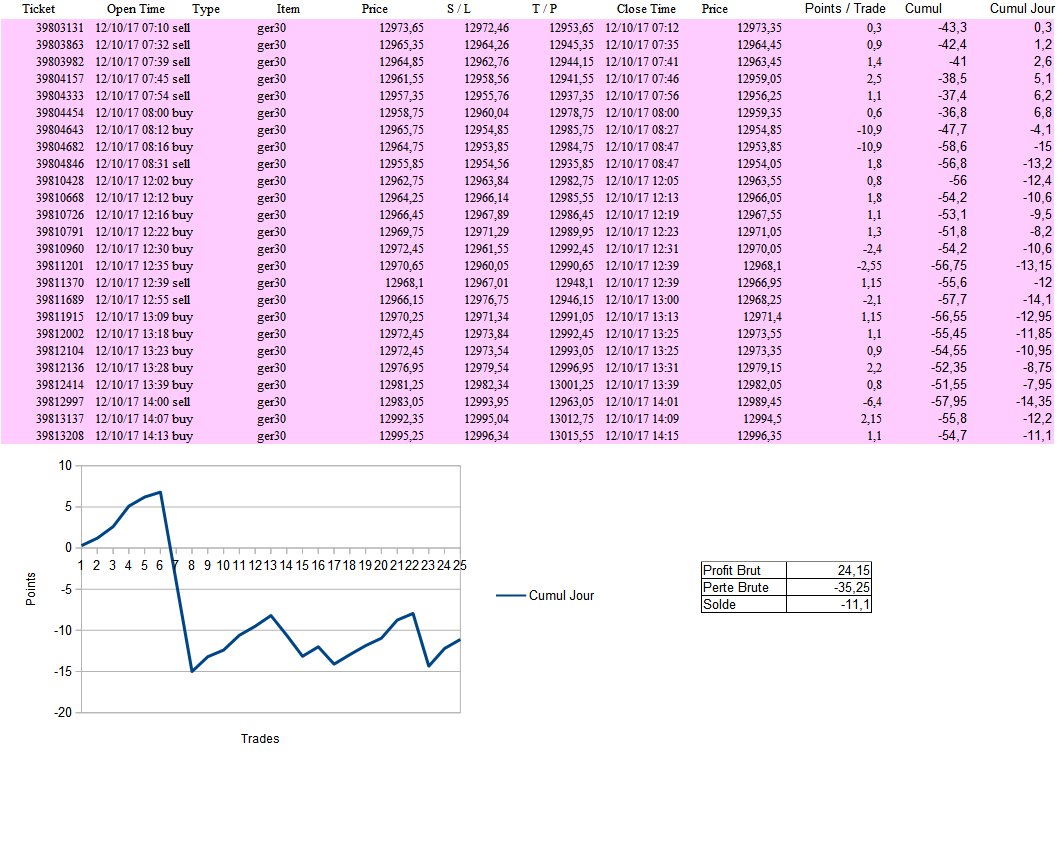Select the T / P column header
The image size is (1057, 847).
[544, 9]
